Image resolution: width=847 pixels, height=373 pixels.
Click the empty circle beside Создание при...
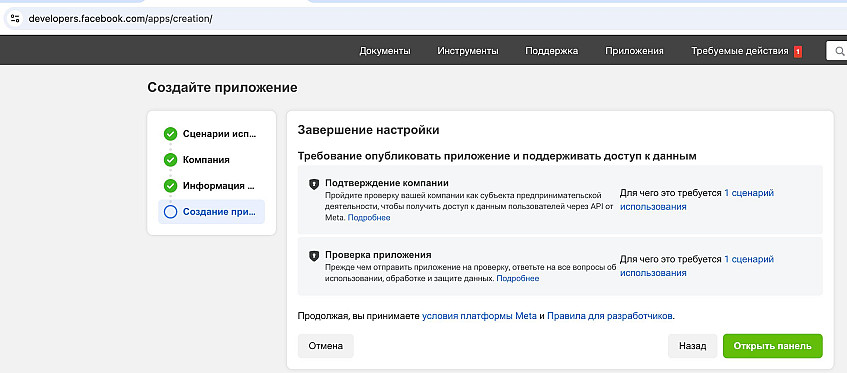point(170,212)
